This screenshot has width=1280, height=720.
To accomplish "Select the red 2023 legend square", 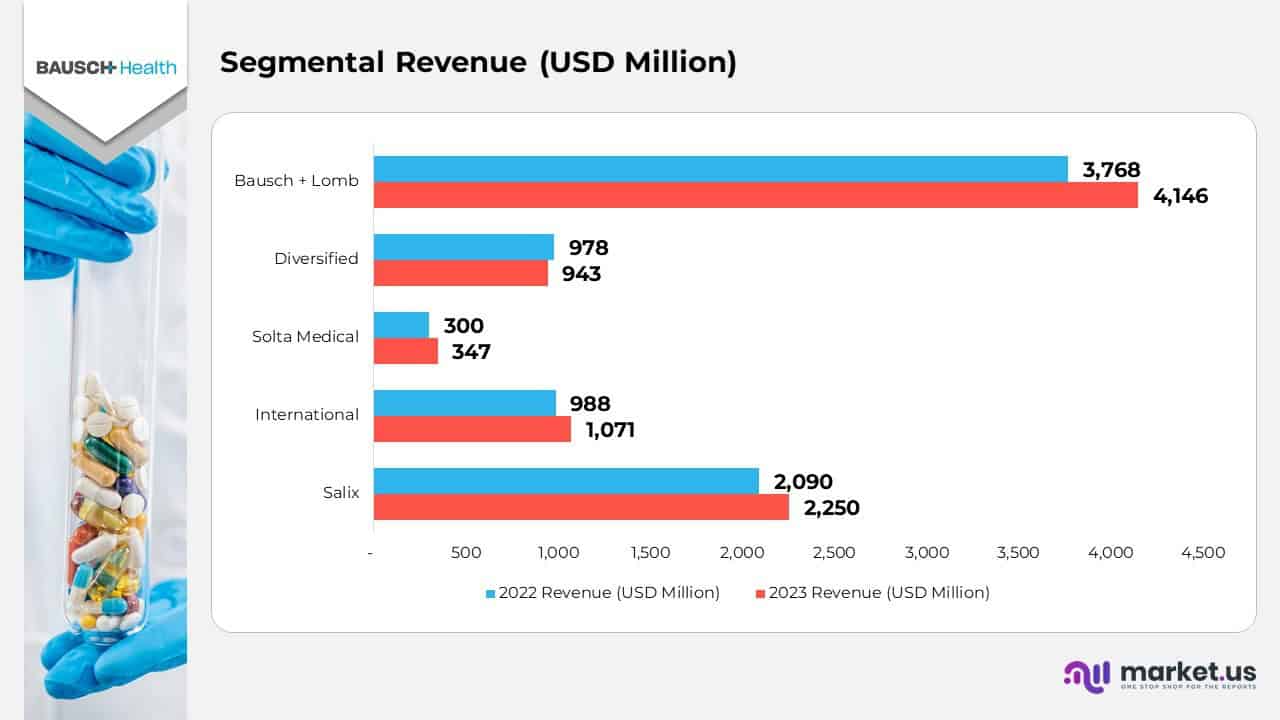I will click(760, 593).
